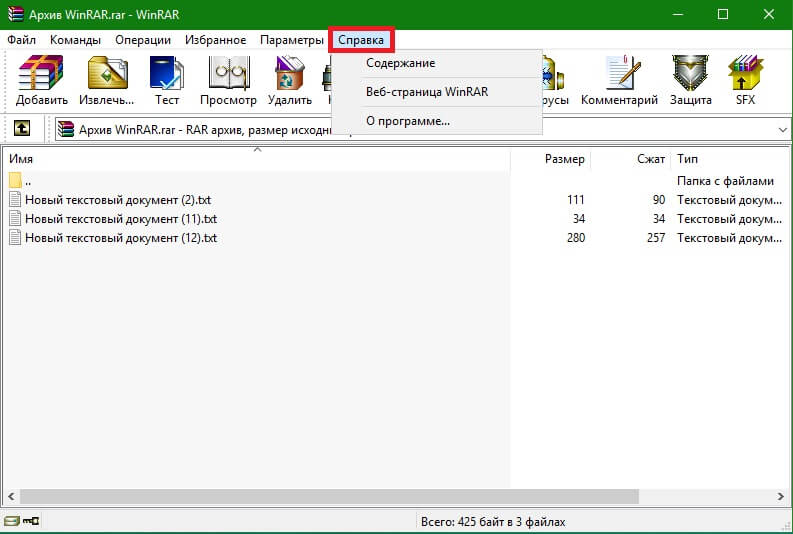
Task: Open the Избранное menu
Action: point(215,40)
